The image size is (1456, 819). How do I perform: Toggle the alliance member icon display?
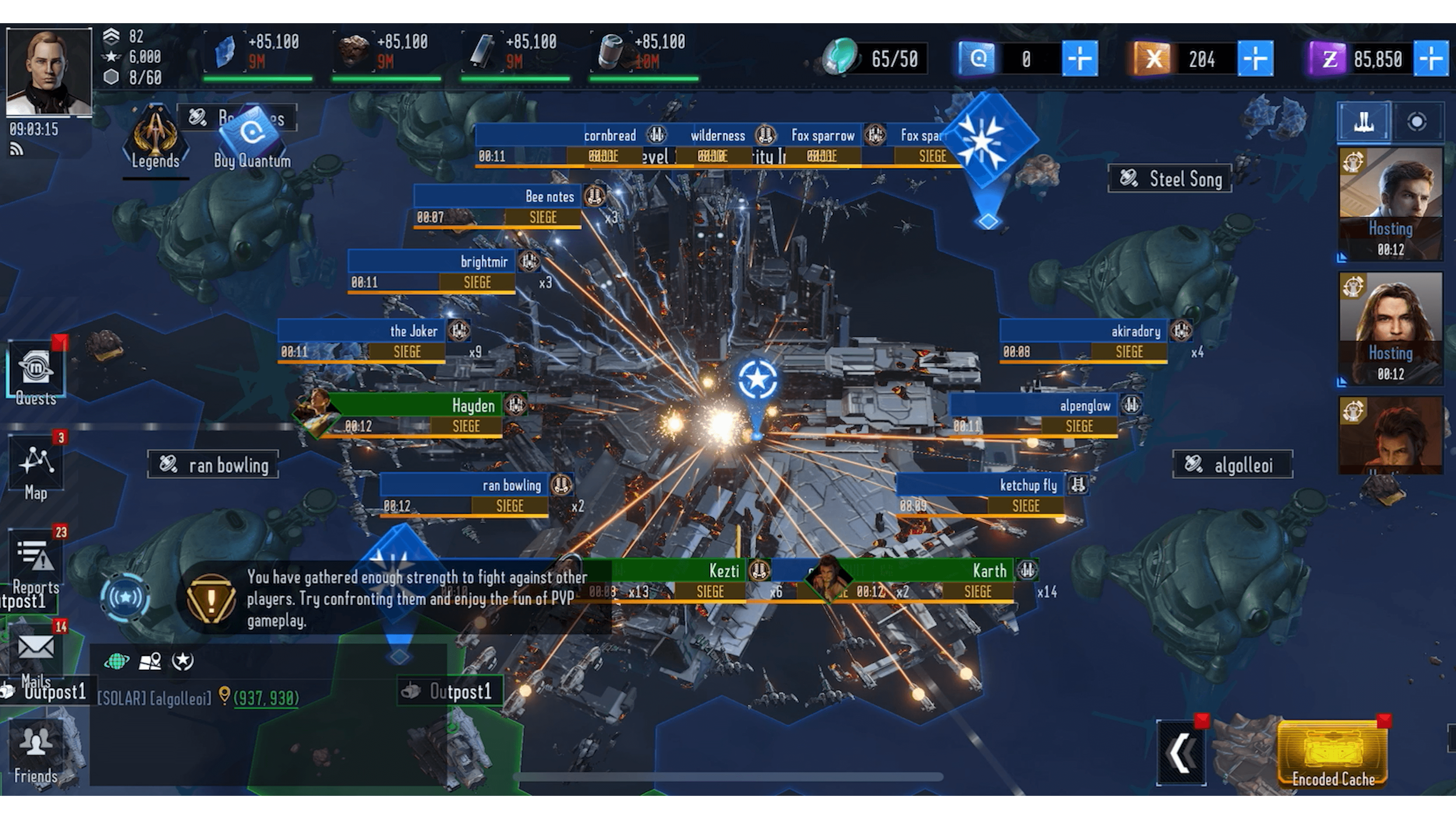(x=183, y=660)
